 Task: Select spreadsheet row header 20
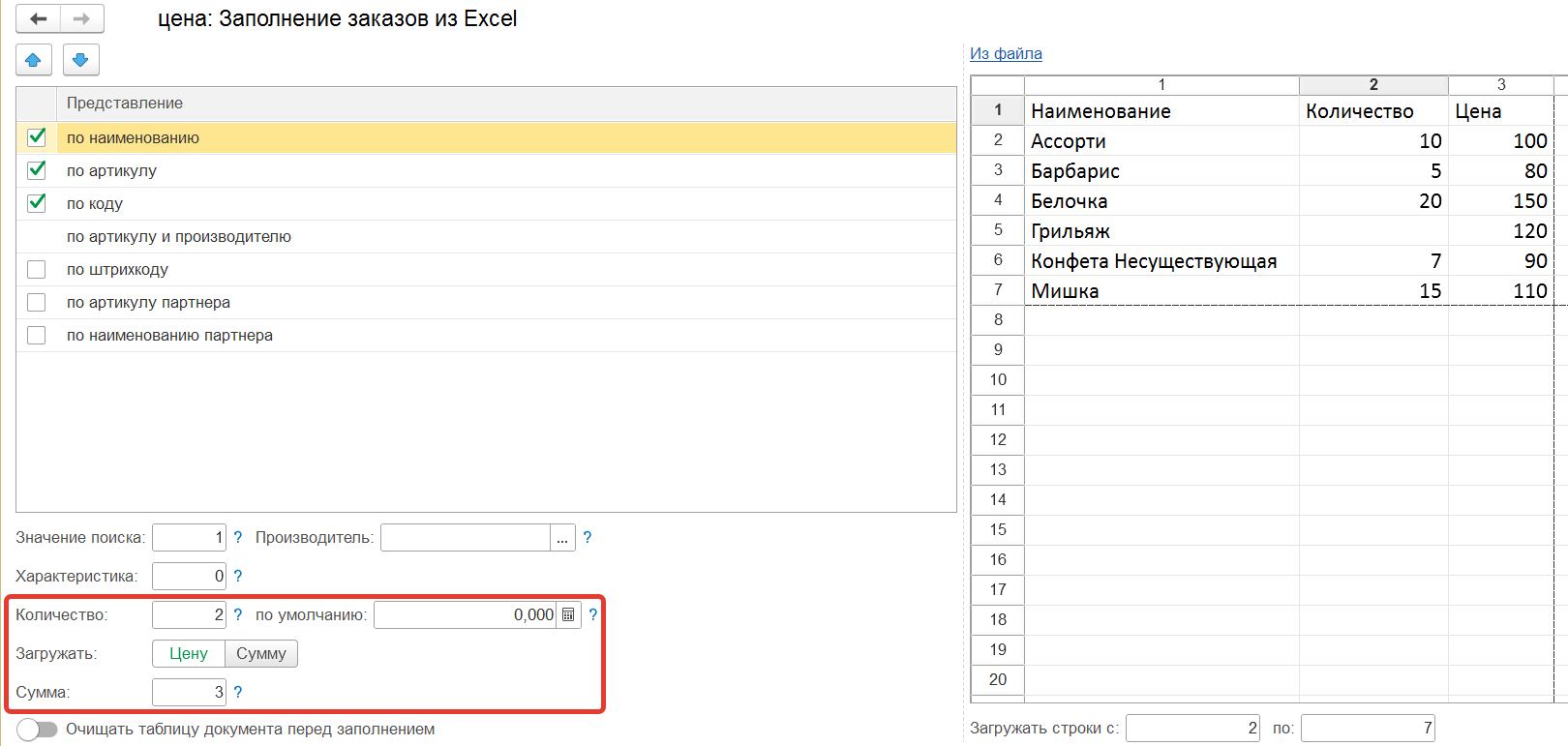tap(998, 680)
